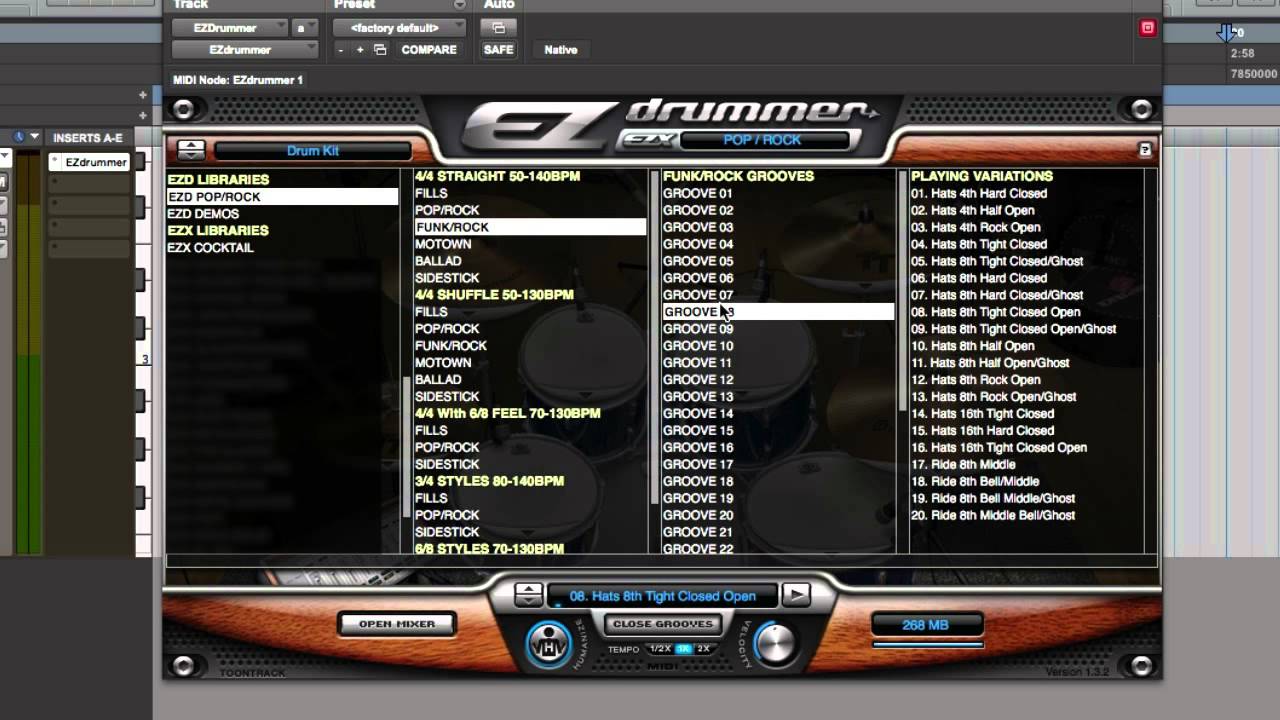Screen dimensions: 1280x720
Task: Click the Humanize button
Action: [548, 644]
